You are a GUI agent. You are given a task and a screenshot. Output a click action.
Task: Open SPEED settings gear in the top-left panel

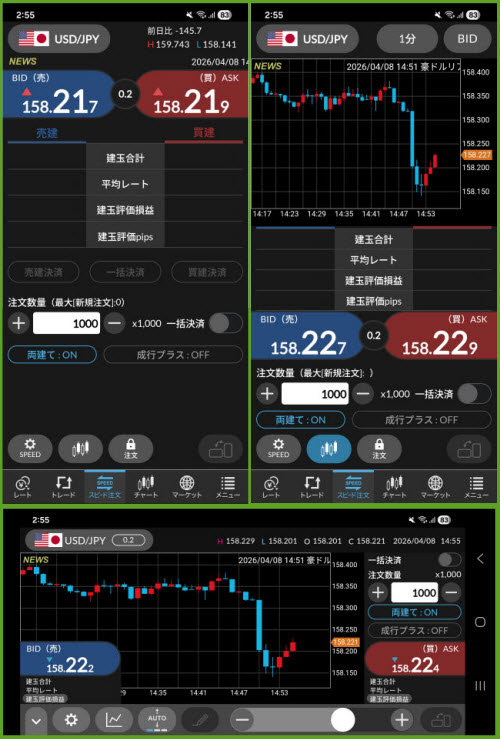(30, 448)
